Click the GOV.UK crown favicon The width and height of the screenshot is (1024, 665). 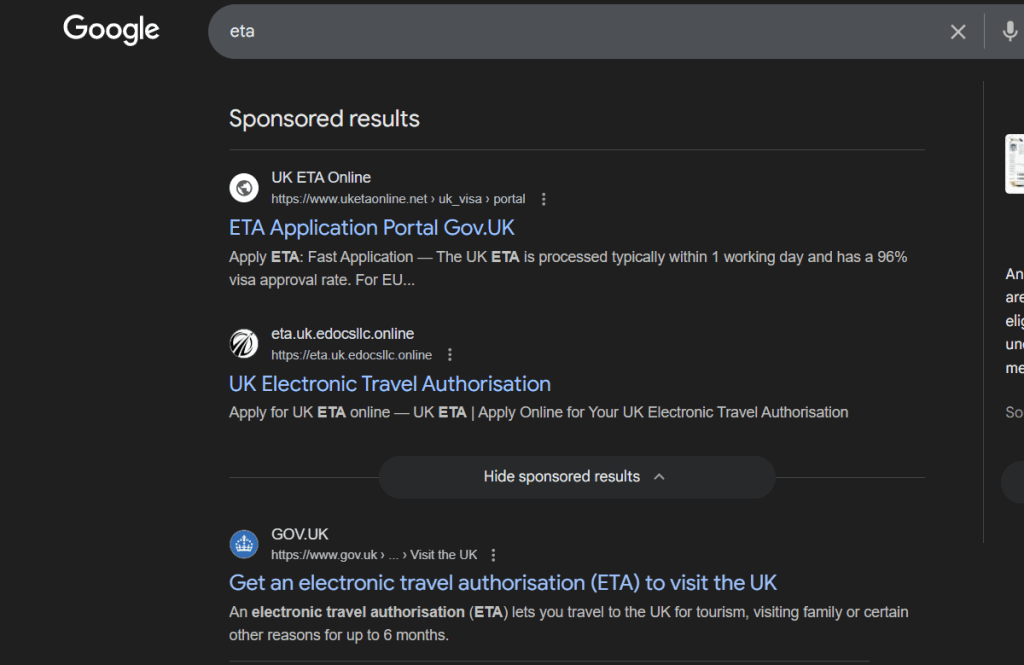244,544
